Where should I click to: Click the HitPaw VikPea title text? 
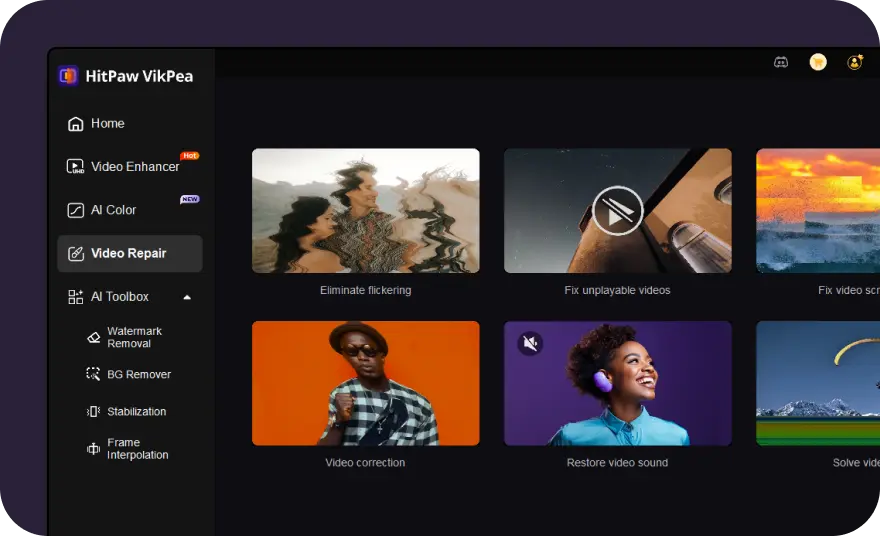[139, 76]
